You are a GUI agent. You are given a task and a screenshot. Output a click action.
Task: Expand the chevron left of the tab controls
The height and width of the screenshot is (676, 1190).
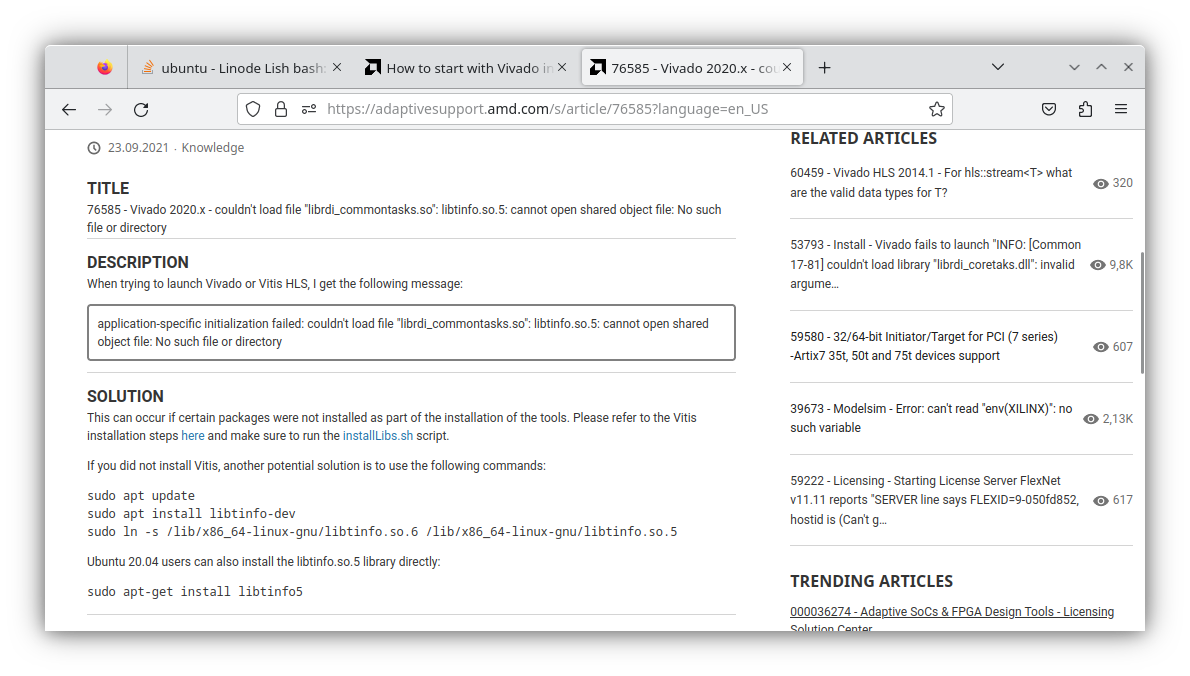coord(1074,67)
